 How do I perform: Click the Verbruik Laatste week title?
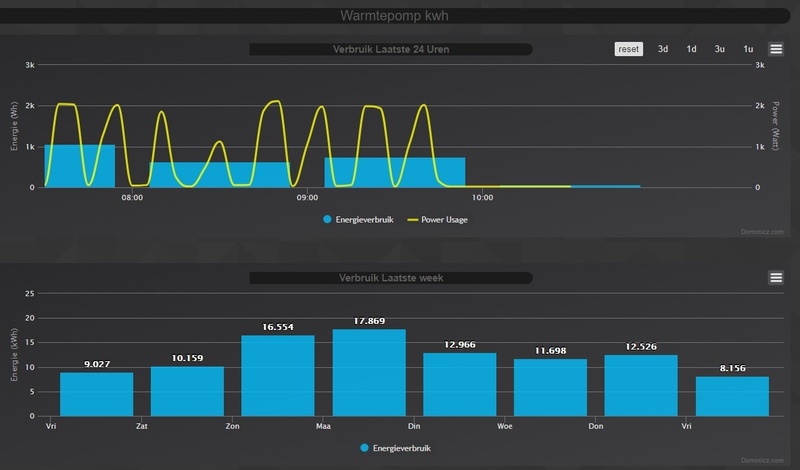tap(391, 278)
